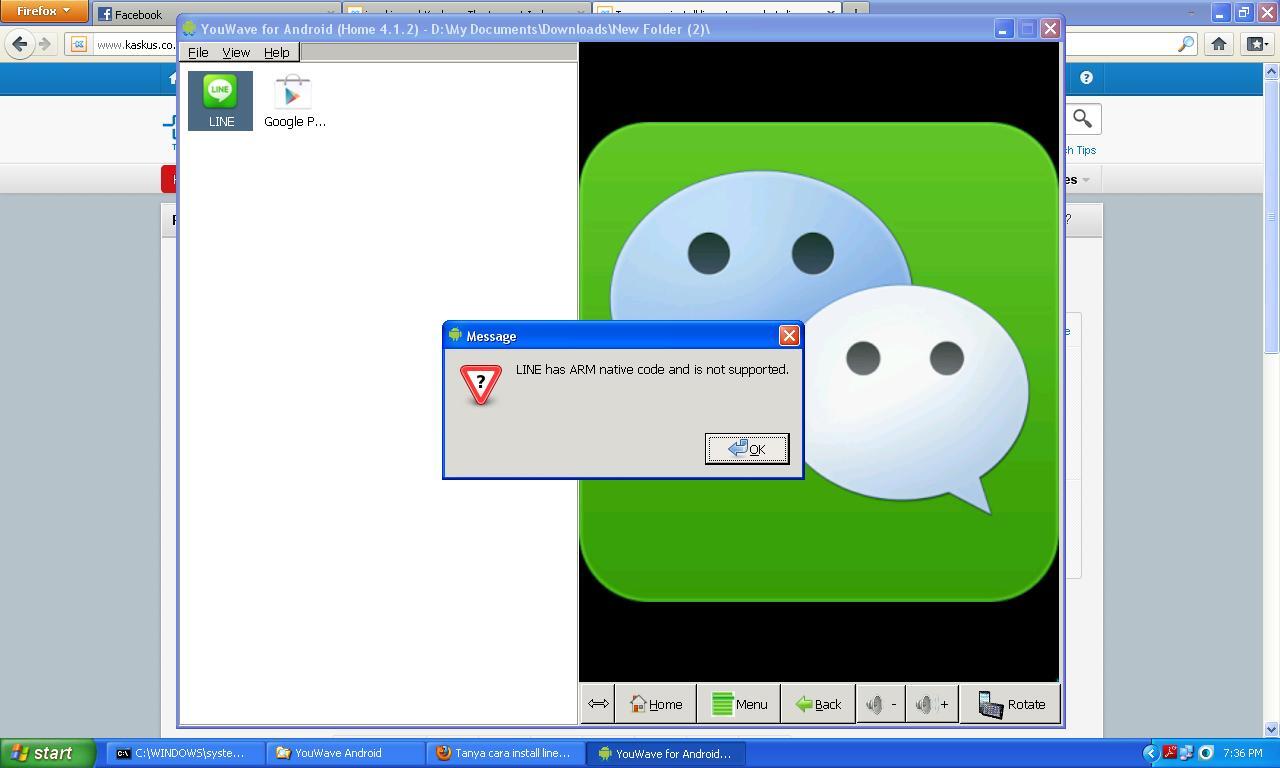
Task: Open the File menu in YouWave
Action: click(198, 52)
